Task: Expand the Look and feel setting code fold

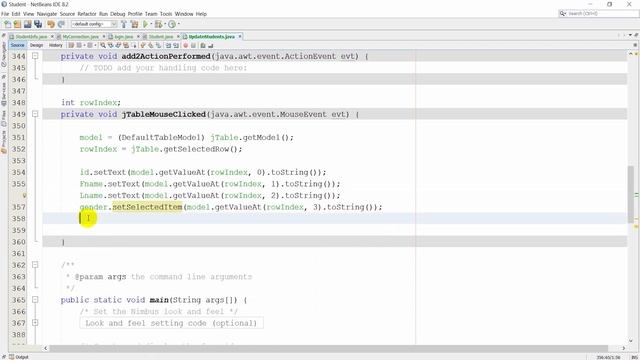Action: (36, 323)
